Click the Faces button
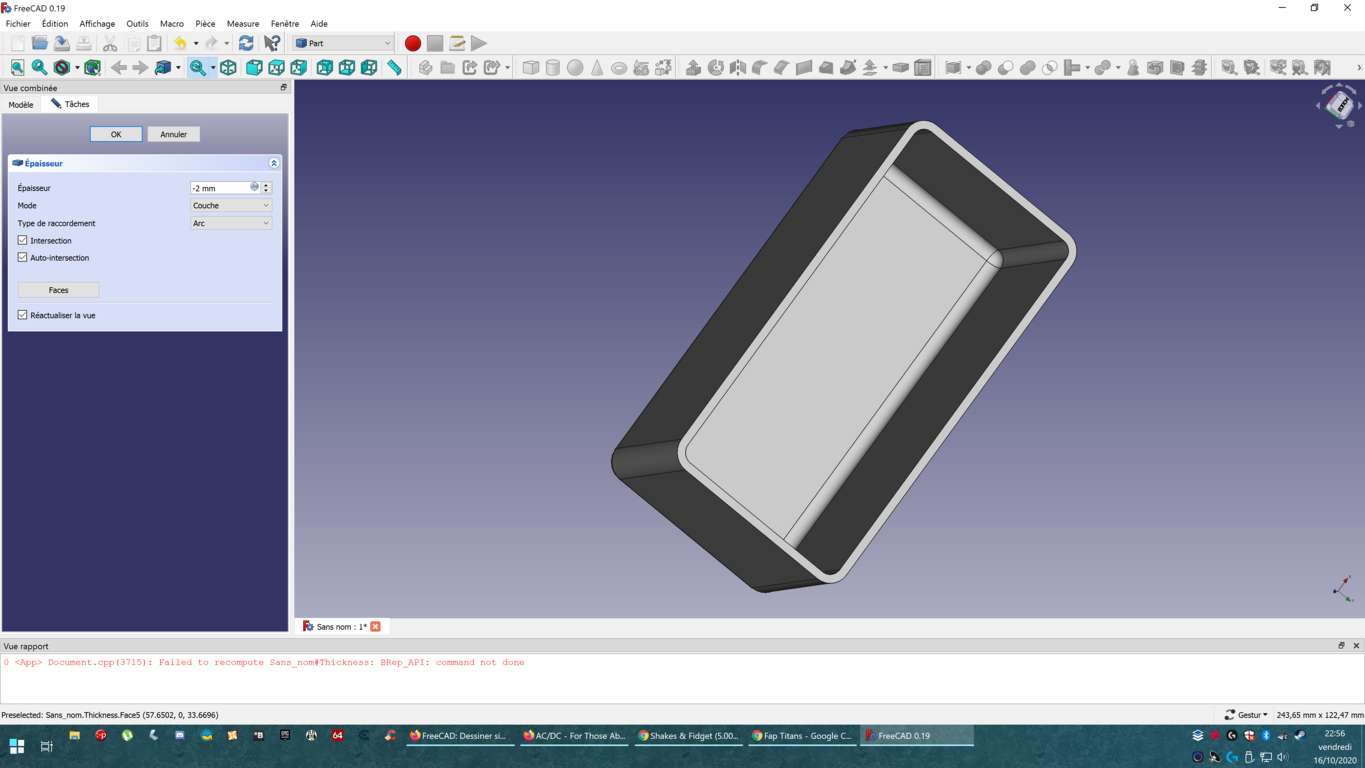This screenshot has width=1365, height=768. click(x=59, y=290)
